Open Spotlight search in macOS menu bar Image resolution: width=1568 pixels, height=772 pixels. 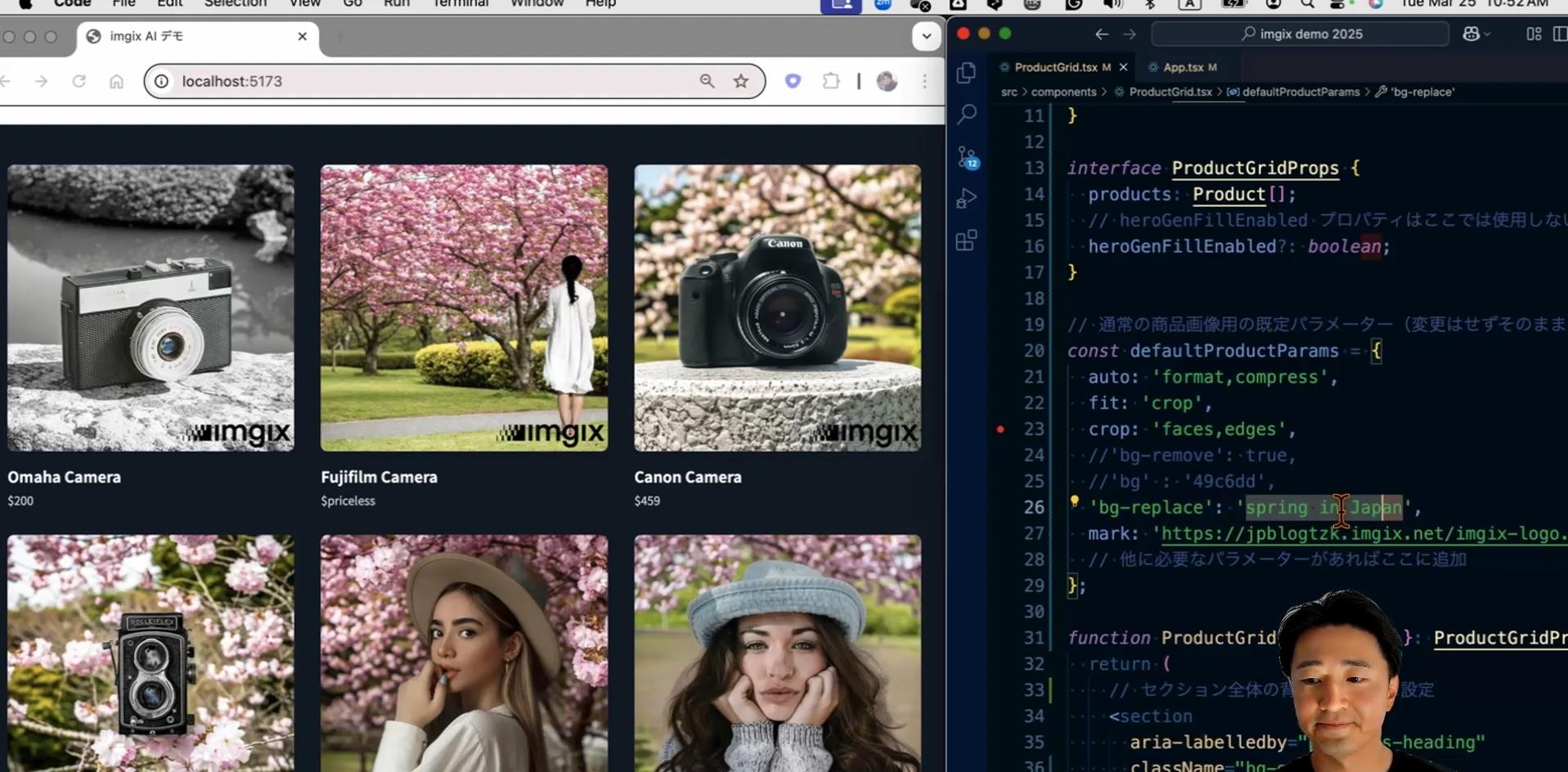[1307, 4]
